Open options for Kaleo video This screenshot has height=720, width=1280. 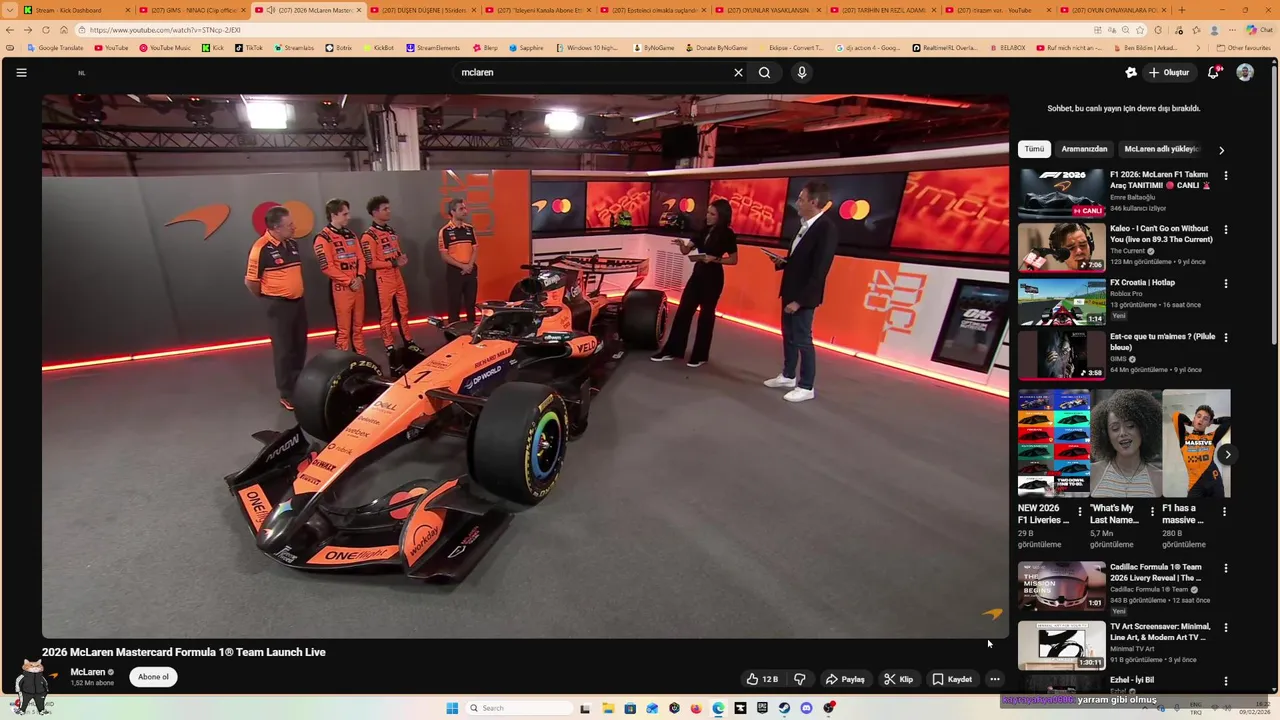pyautogui.click(x=1226, y=229)
